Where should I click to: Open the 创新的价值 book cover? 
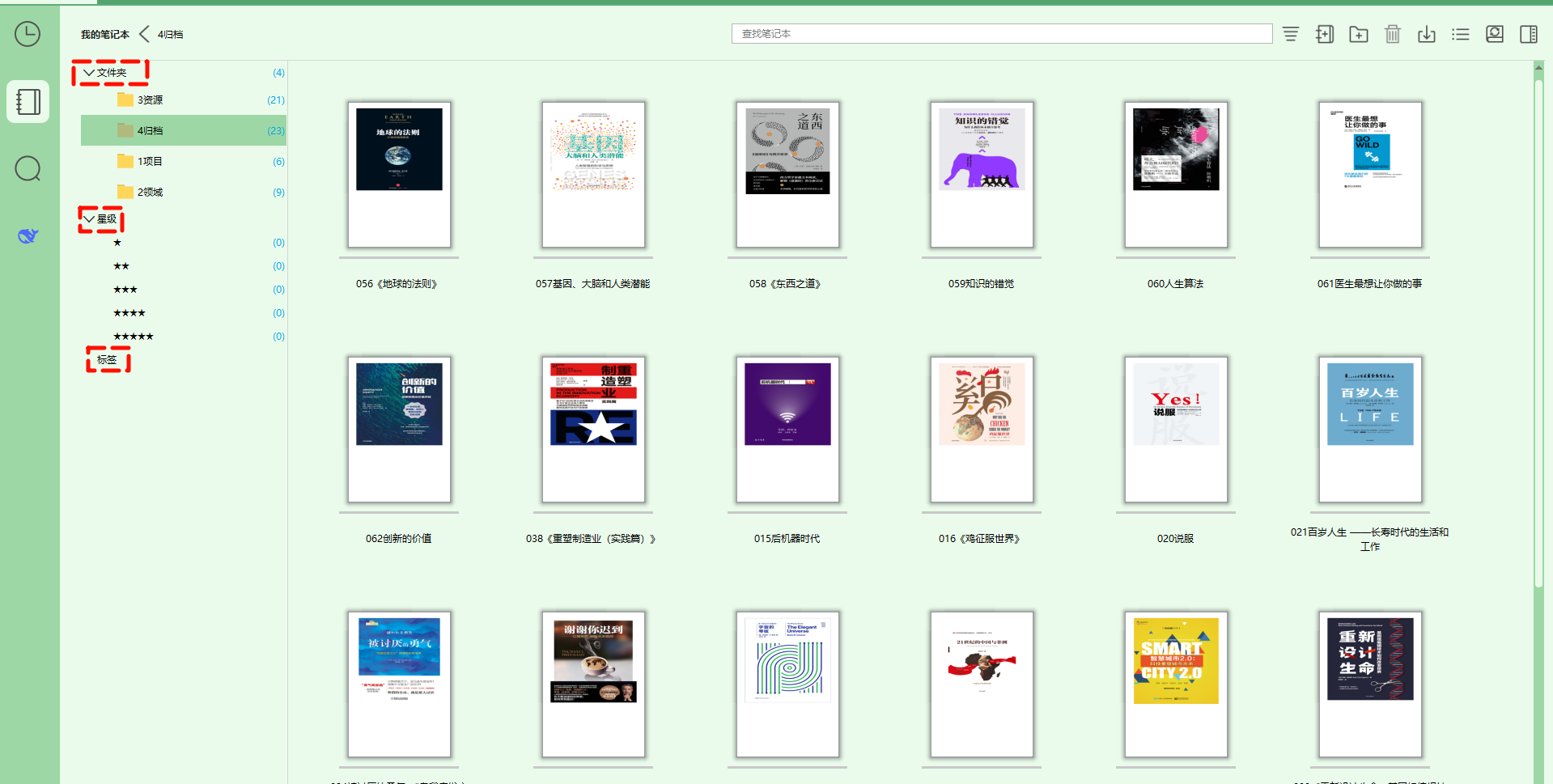click(399, 430)
